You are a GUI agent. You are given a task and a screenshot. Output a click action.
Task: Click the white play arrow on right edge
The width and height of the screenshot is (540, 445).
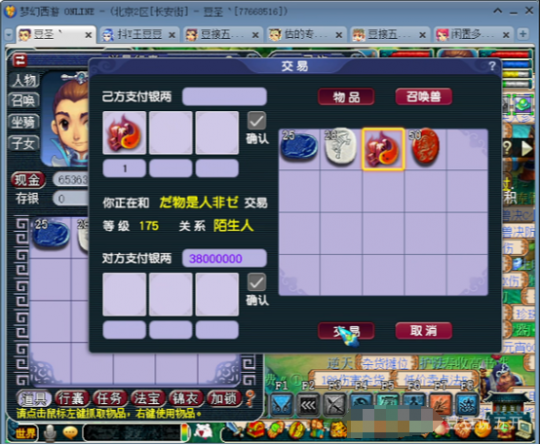(x=526, y=149)
